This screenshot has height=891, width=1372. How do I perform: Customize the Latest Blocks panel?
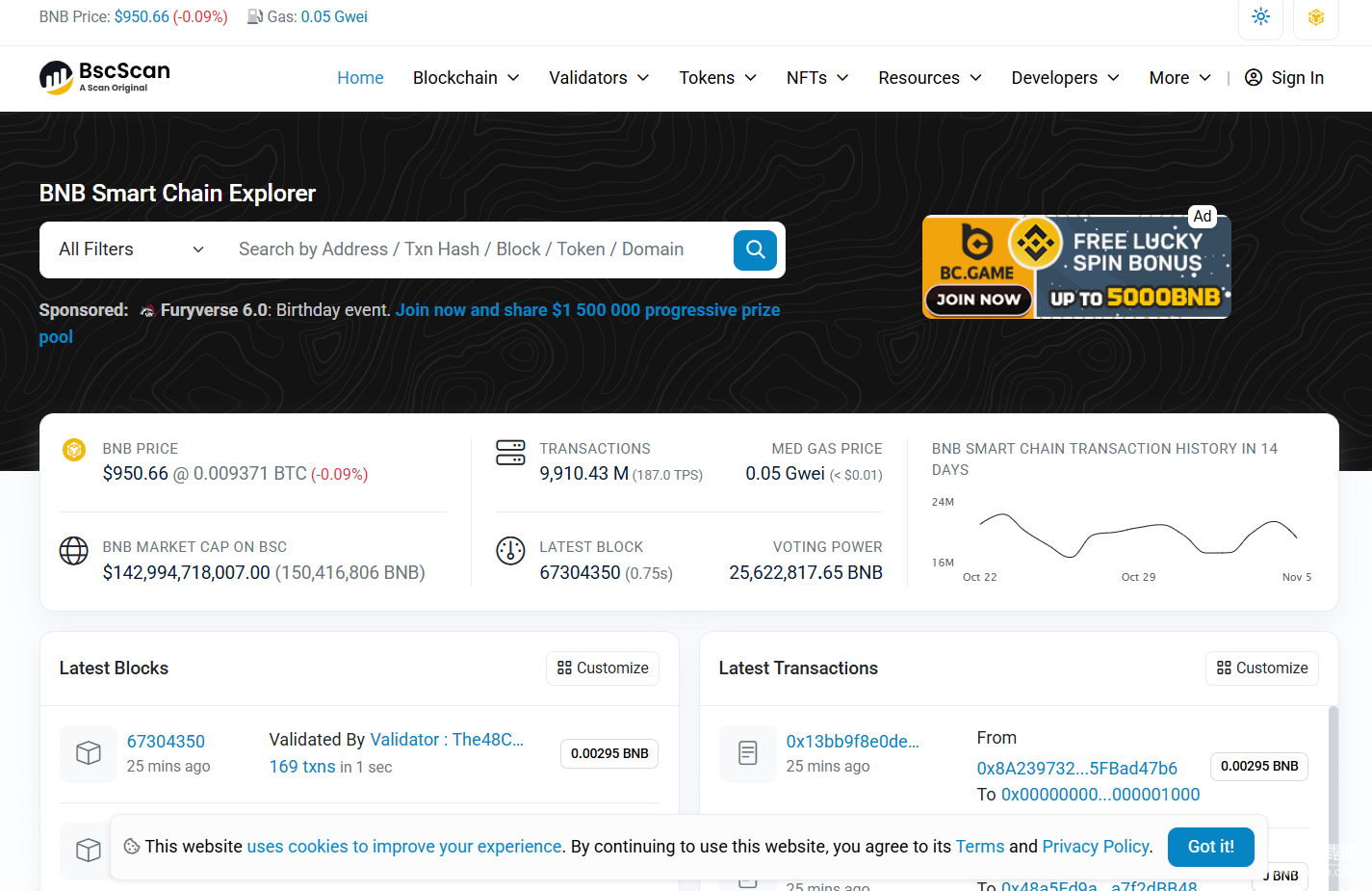(x=603, y=668)
